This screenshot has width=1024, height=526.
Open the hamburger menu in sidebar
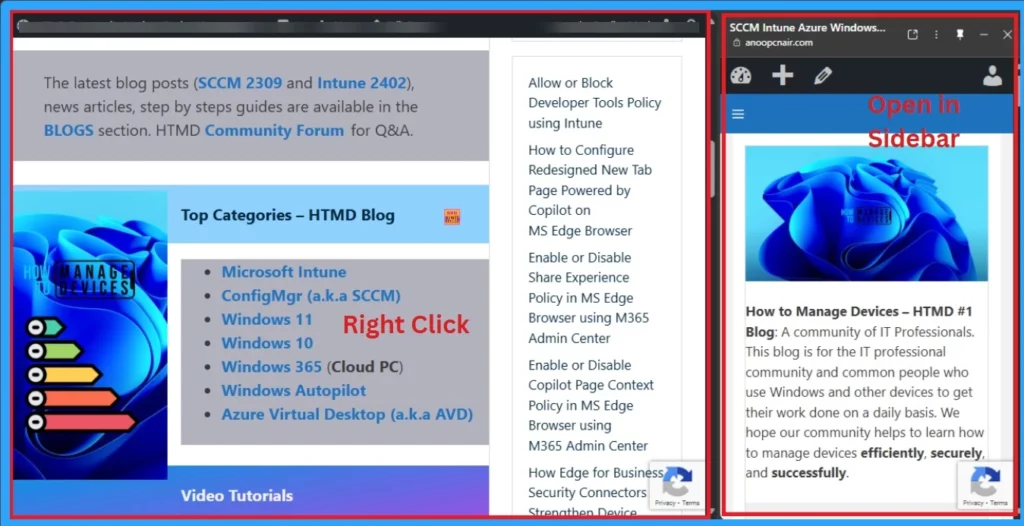pos(738,114)
